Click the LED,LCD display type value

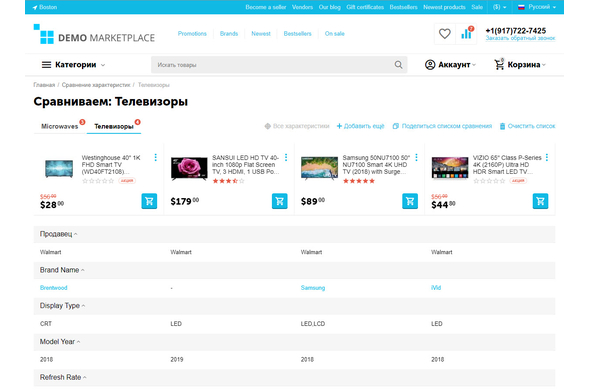313,324
